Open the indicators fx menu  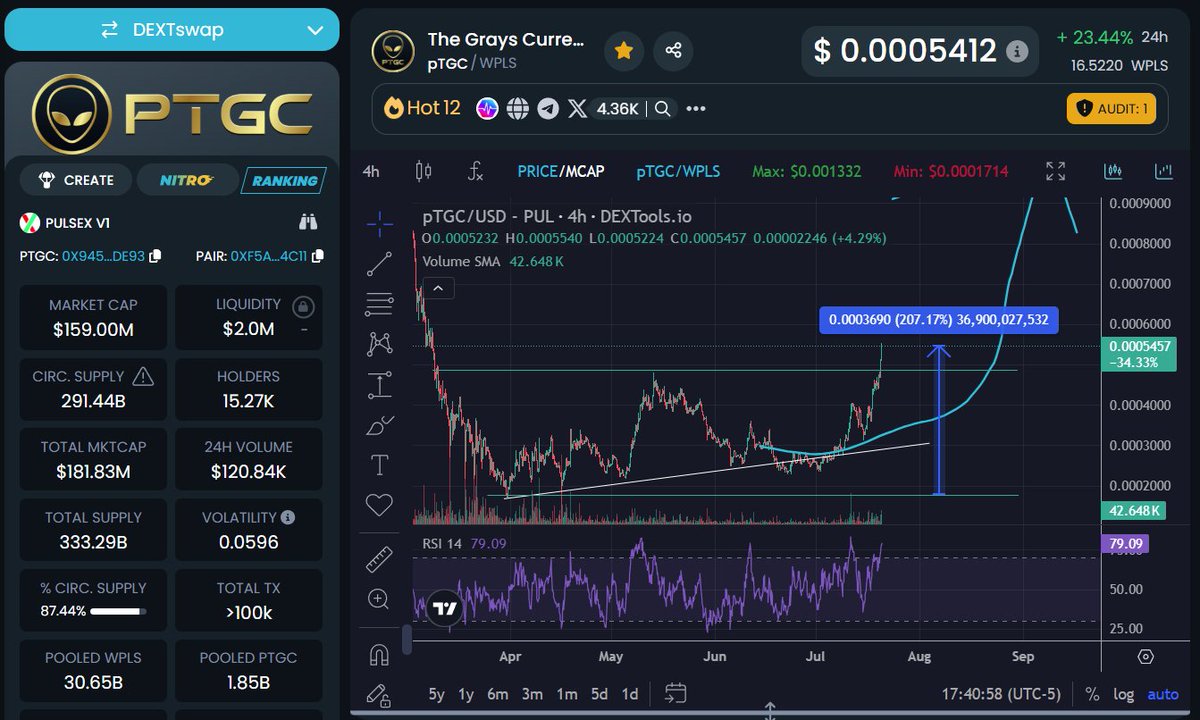[475, 171]
